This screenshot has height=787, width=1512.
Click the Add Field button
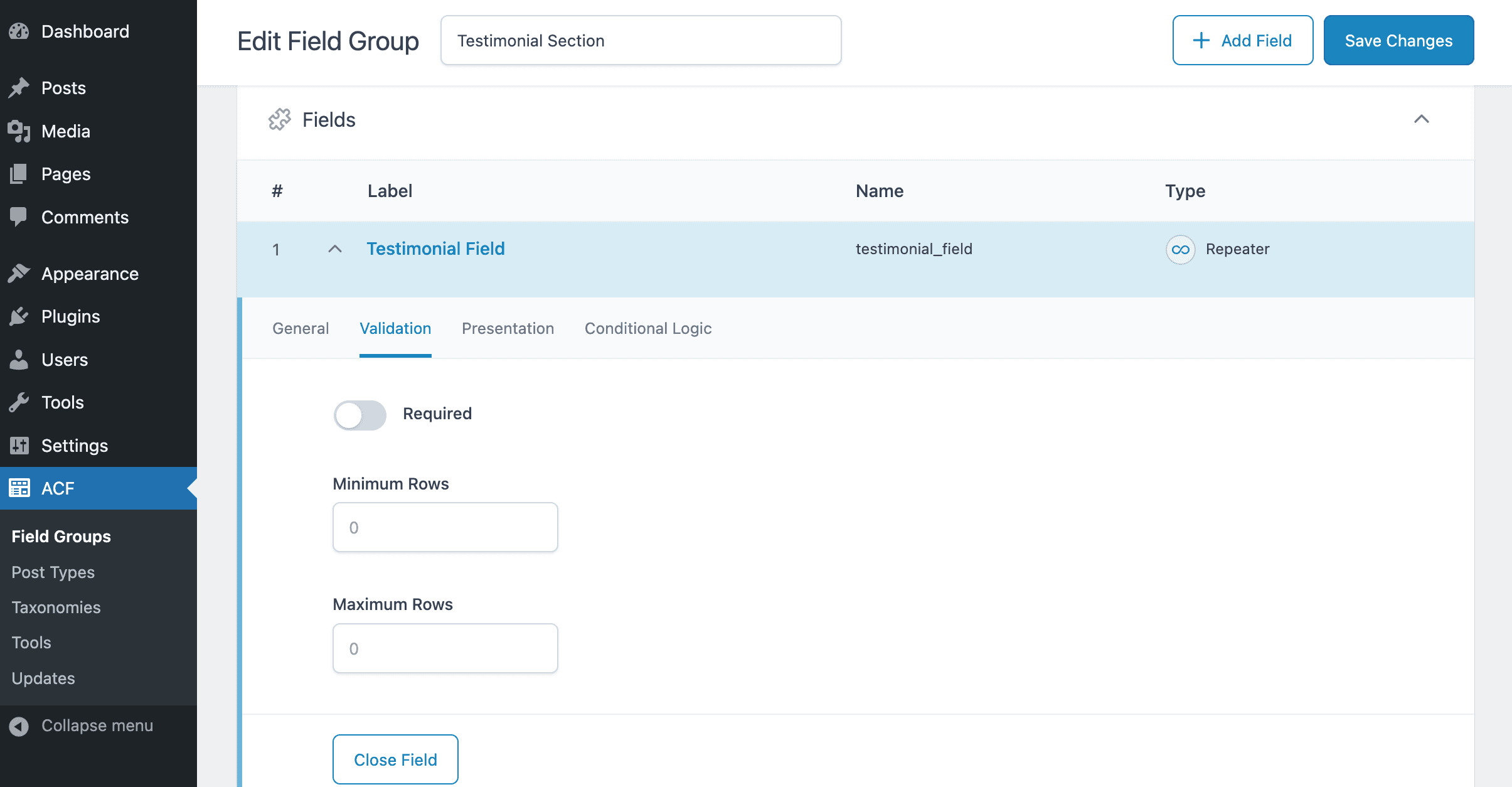1243,40
